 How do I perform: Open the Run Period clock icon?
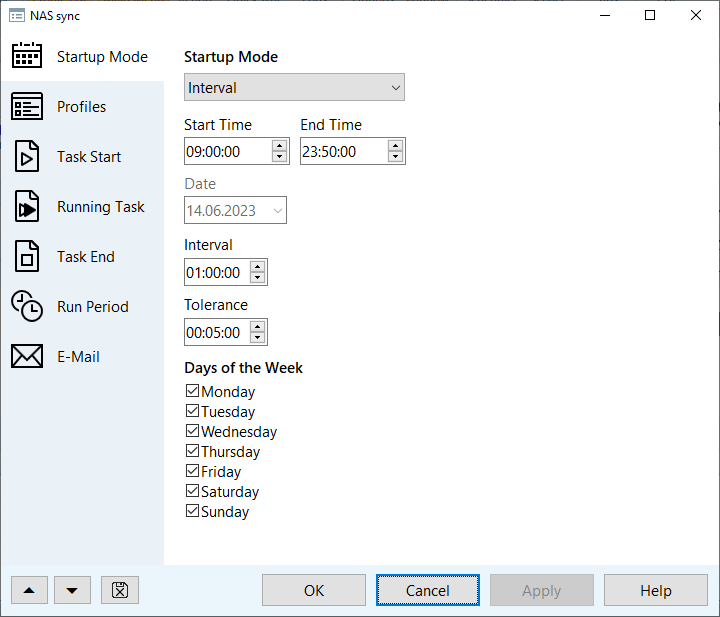[x=27, y=307]
